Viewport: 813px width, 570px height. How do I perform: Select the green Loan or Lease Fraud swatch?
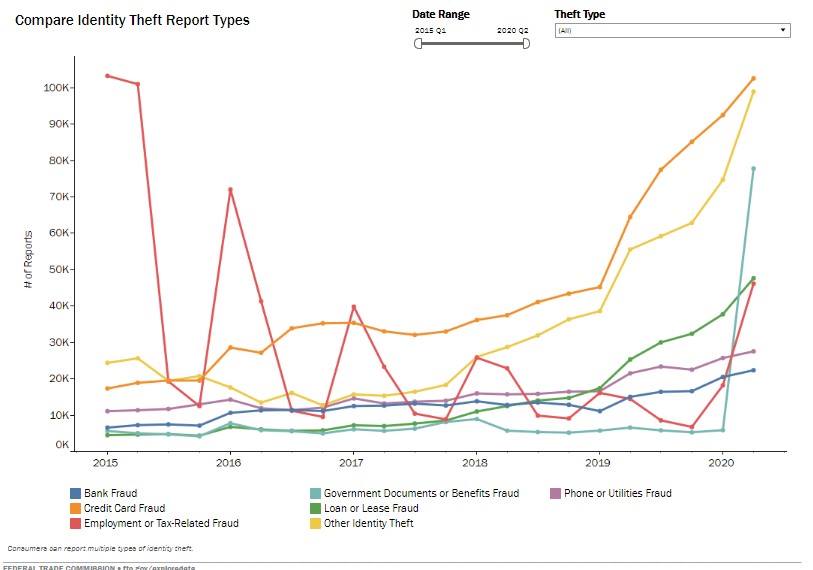(314, 508)
